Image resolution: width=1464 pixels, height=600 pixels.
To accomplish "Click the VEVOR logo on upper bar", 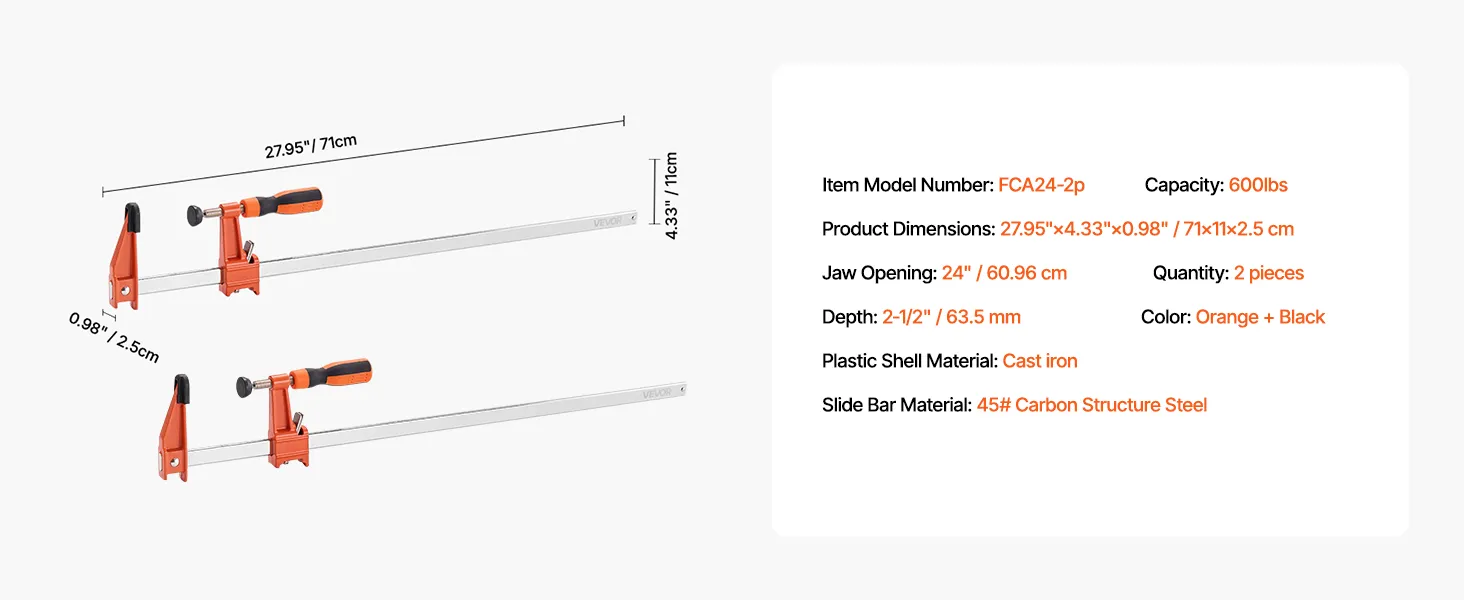I will pos(608,221).
